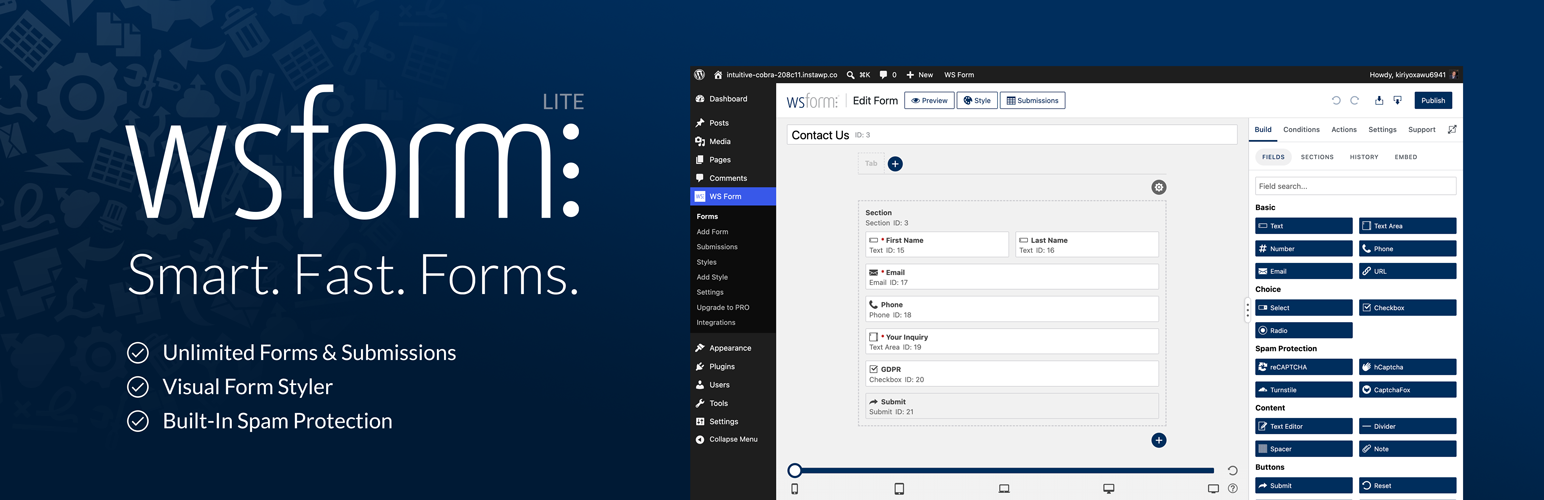This screenshot has width=1544, height=500.
Task: Click the plus icon next to Tab
Action: [895, 164]
